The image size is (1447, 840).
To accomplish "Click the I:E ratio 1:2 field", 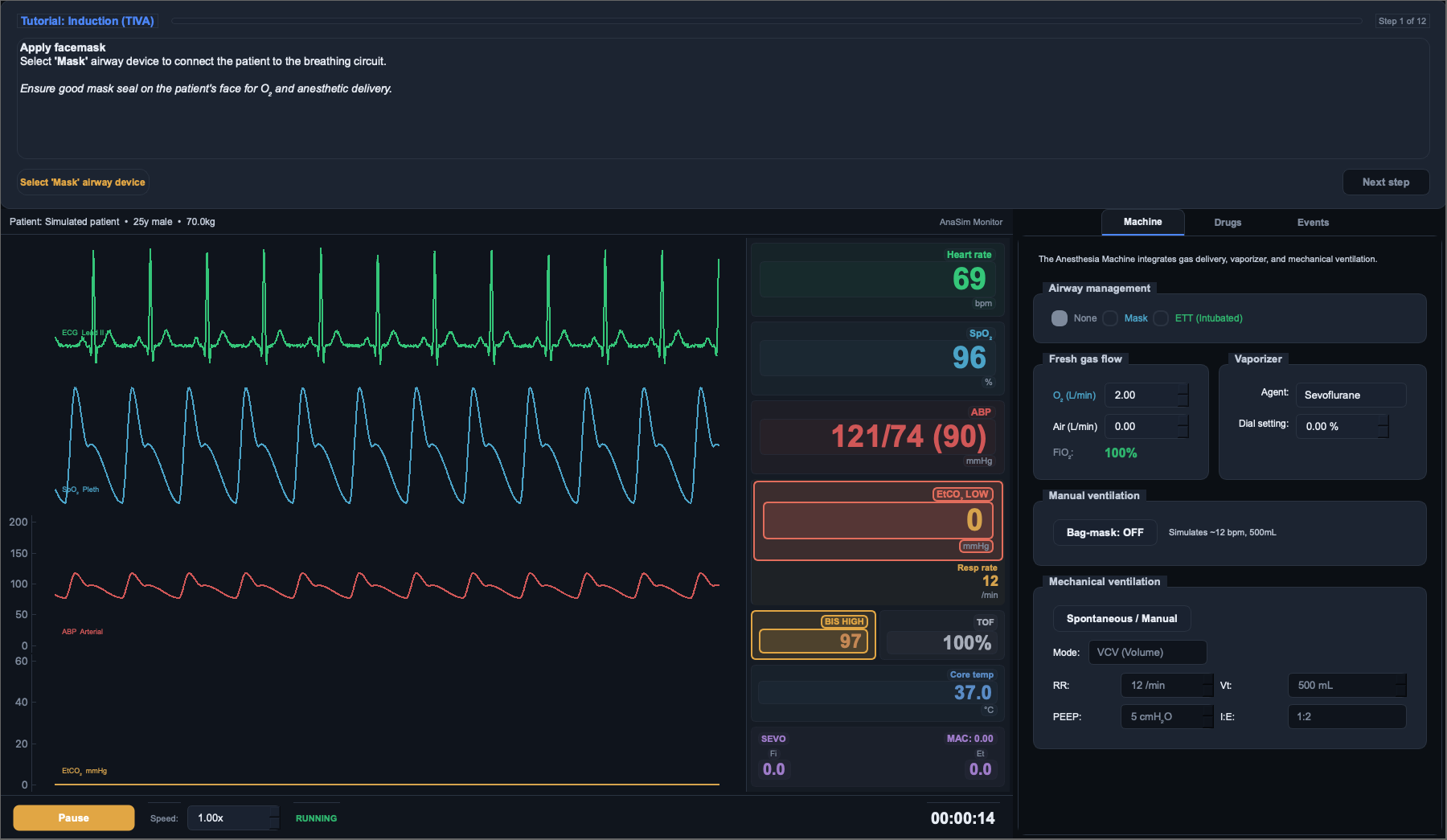I will 1347,716.
